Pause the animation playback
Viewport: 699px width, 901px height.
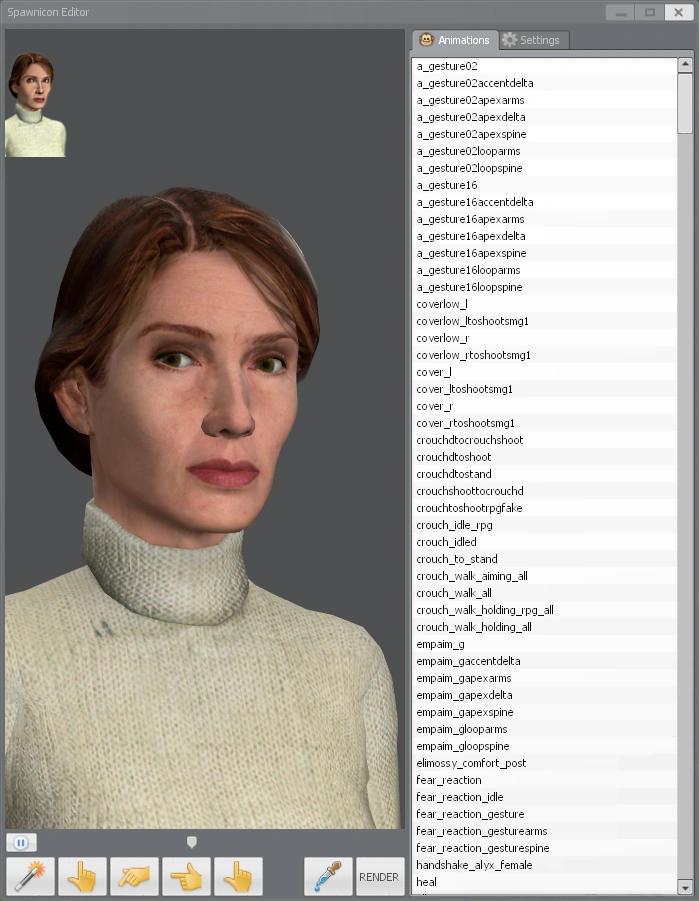click(21, 842)
